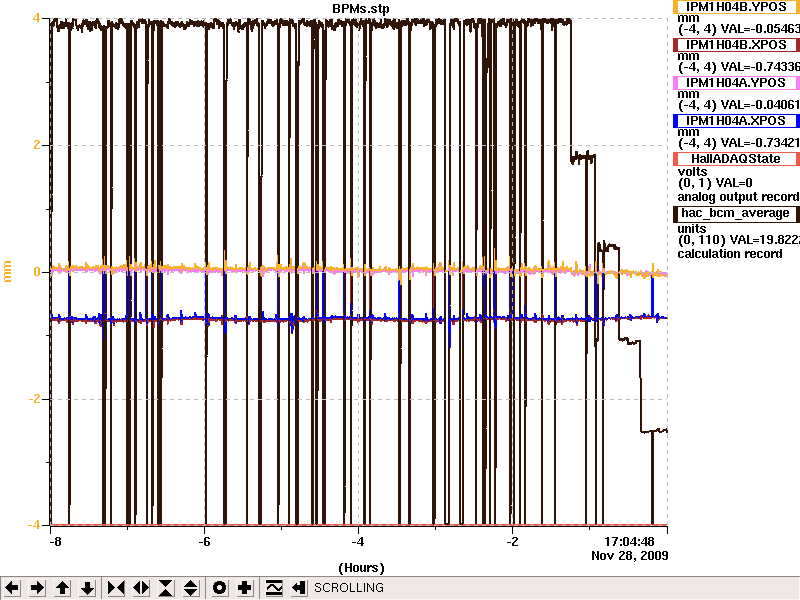The width and height of the screenshot is (800, 600).
Task: Click the VAL=-0.04061 reading for IPM1H04A.YPOS
Action: pyautogui.click(x=760, y=105)
